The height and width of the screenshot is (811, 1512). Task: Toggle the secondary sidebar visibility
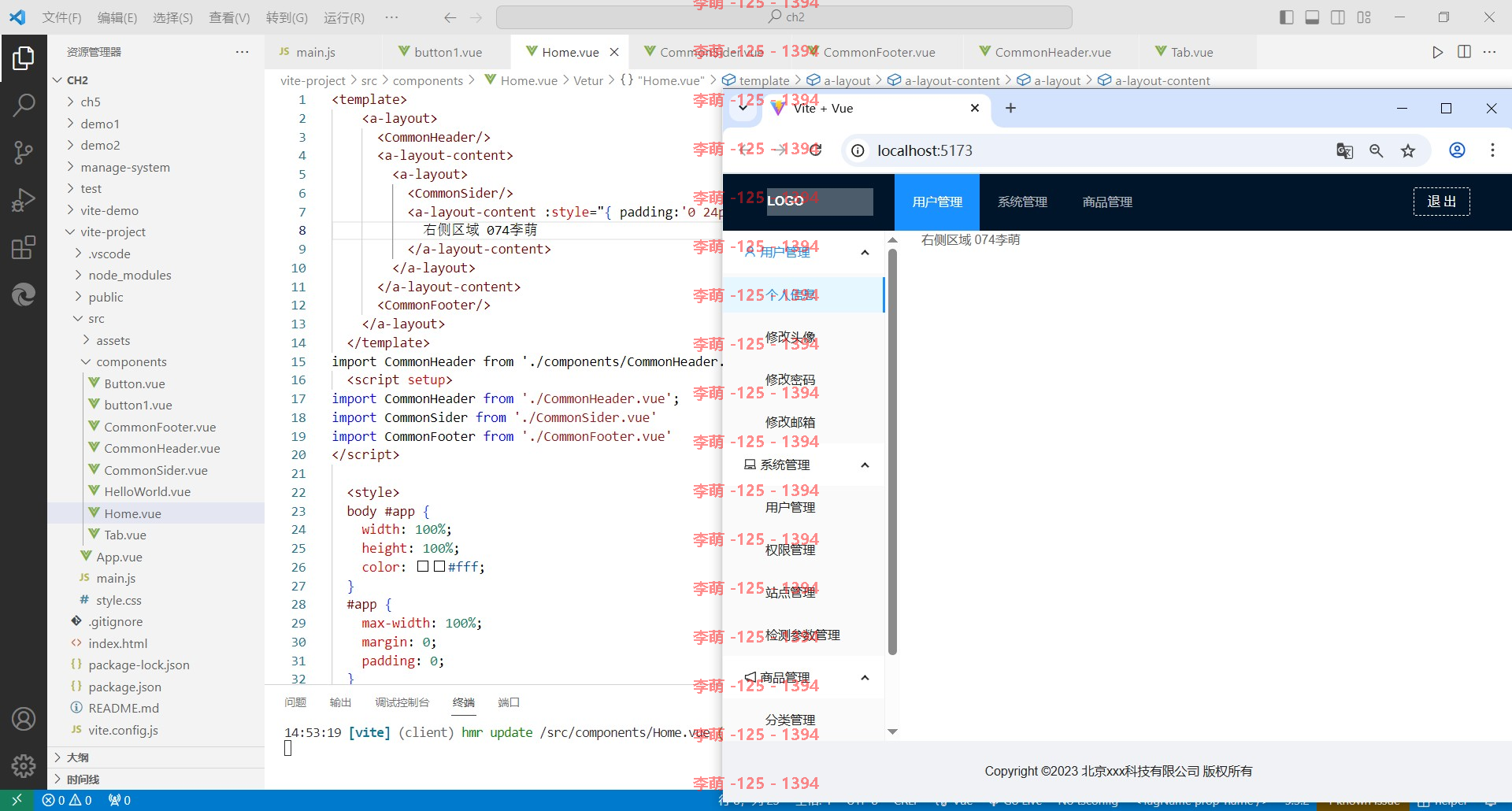(1338, 17)
